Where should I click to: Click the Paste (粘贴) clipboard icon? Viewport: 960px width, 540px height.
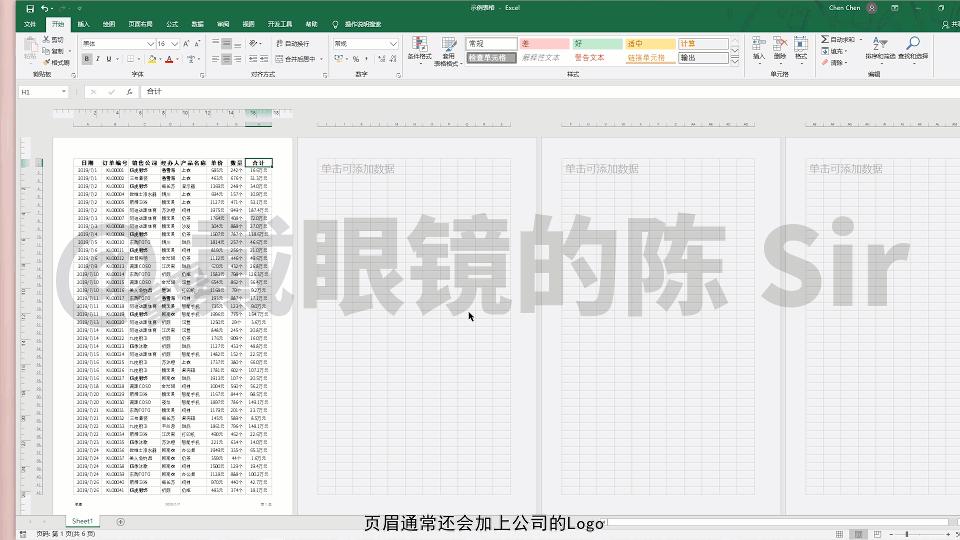[30, 48]
